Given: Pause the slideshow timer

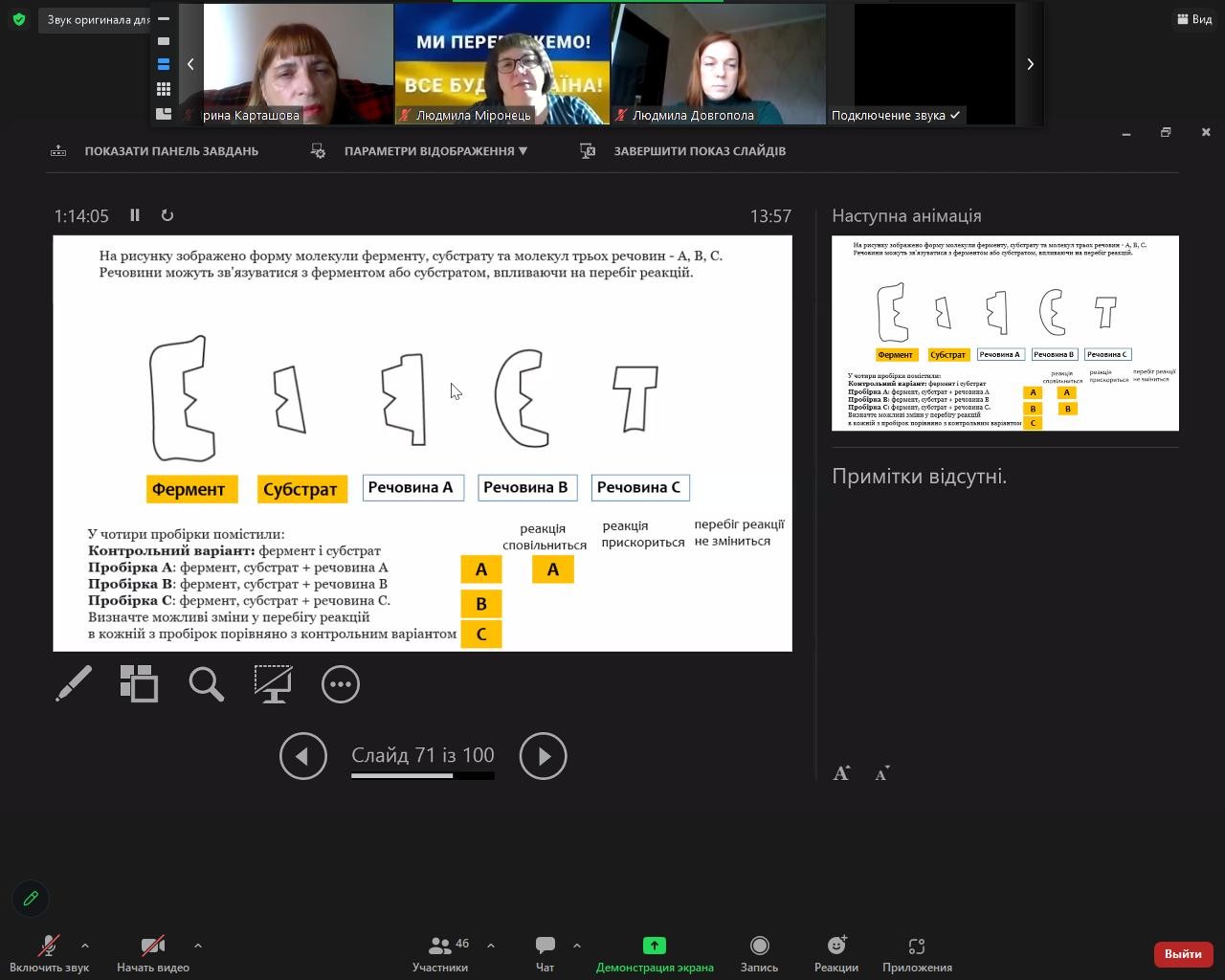Looking at the screenshot, I should (135, 215).
